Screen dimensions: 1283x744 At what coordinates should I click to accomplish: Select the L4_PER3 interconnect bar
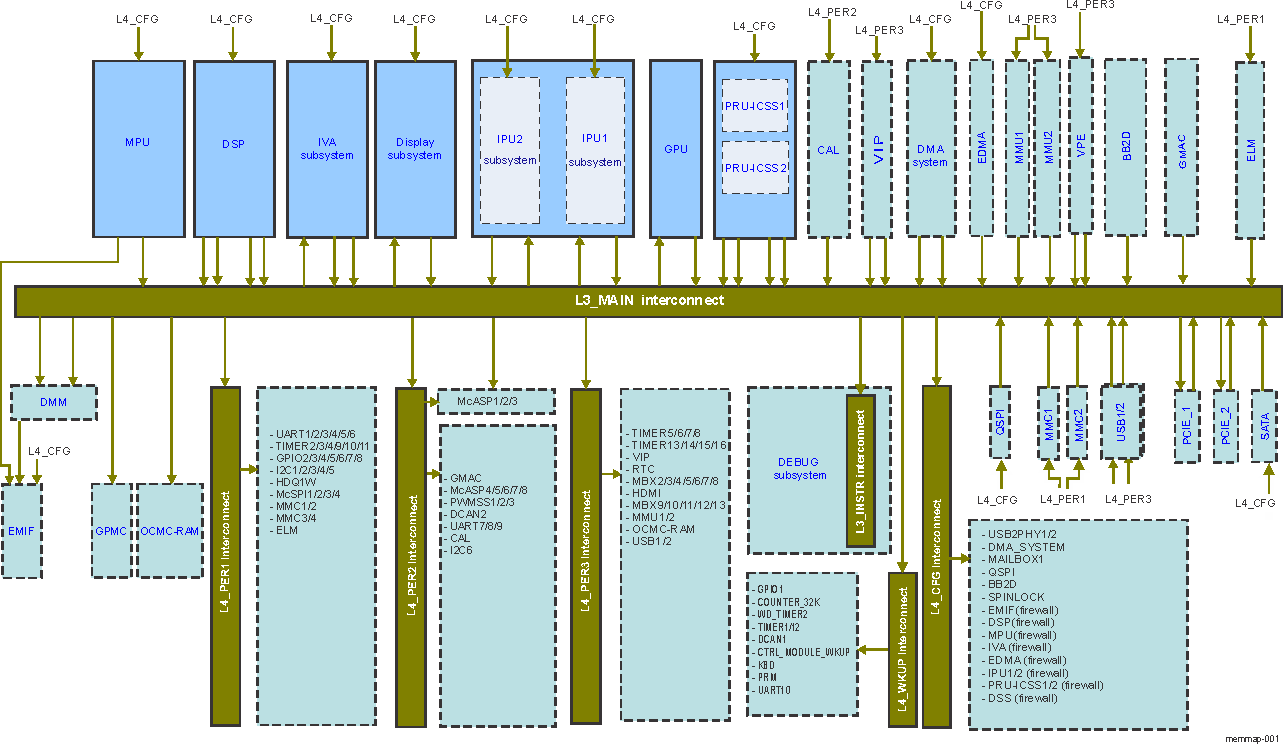(x=586, y=556)
